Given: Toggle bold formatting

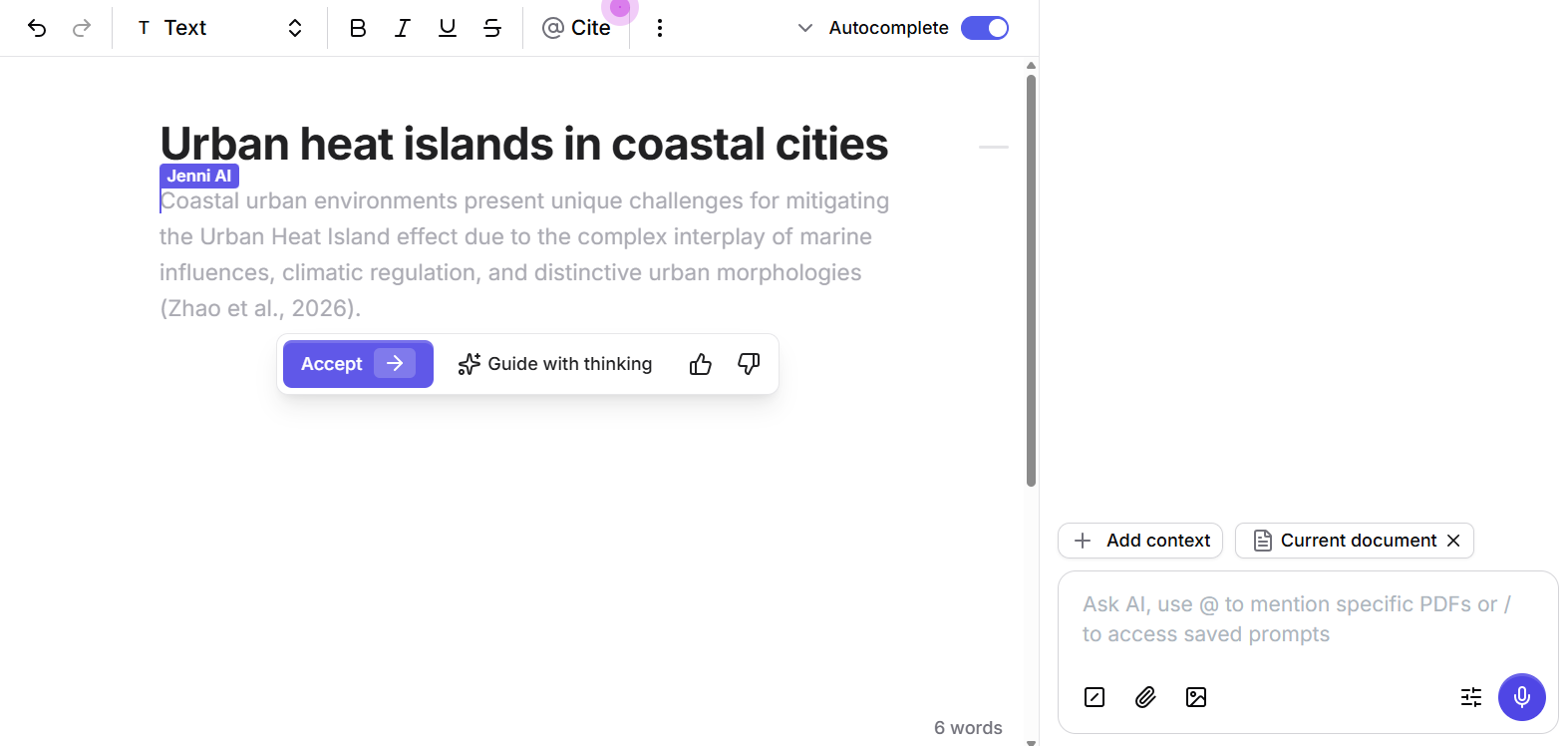Looking at the screenshot, I should [358, 28].
